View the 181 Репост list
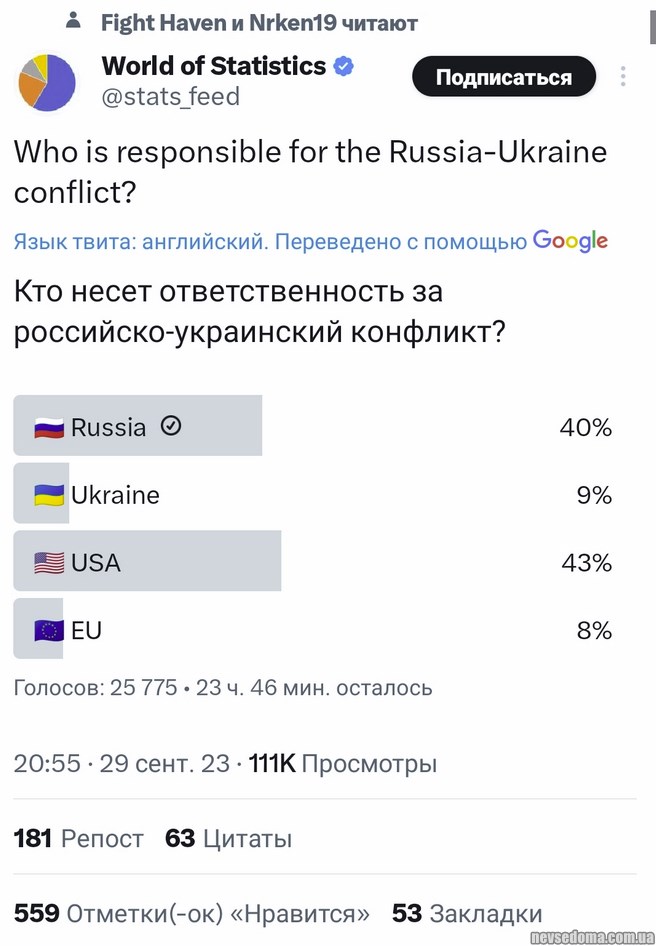656x946 pixels. (x=79, y=838)
